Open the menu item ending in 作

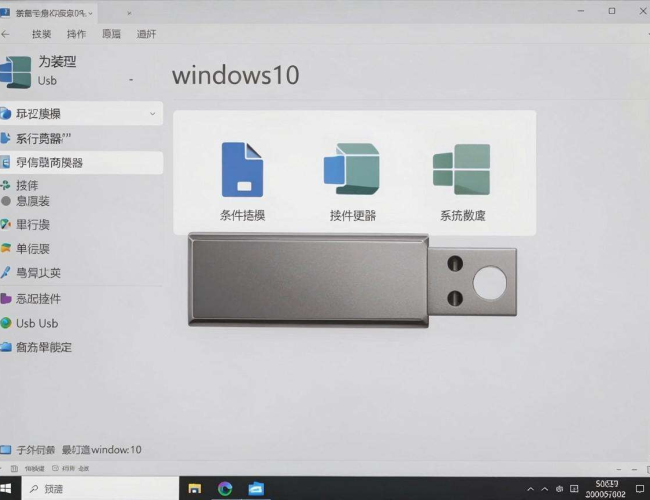pos(77,34)
